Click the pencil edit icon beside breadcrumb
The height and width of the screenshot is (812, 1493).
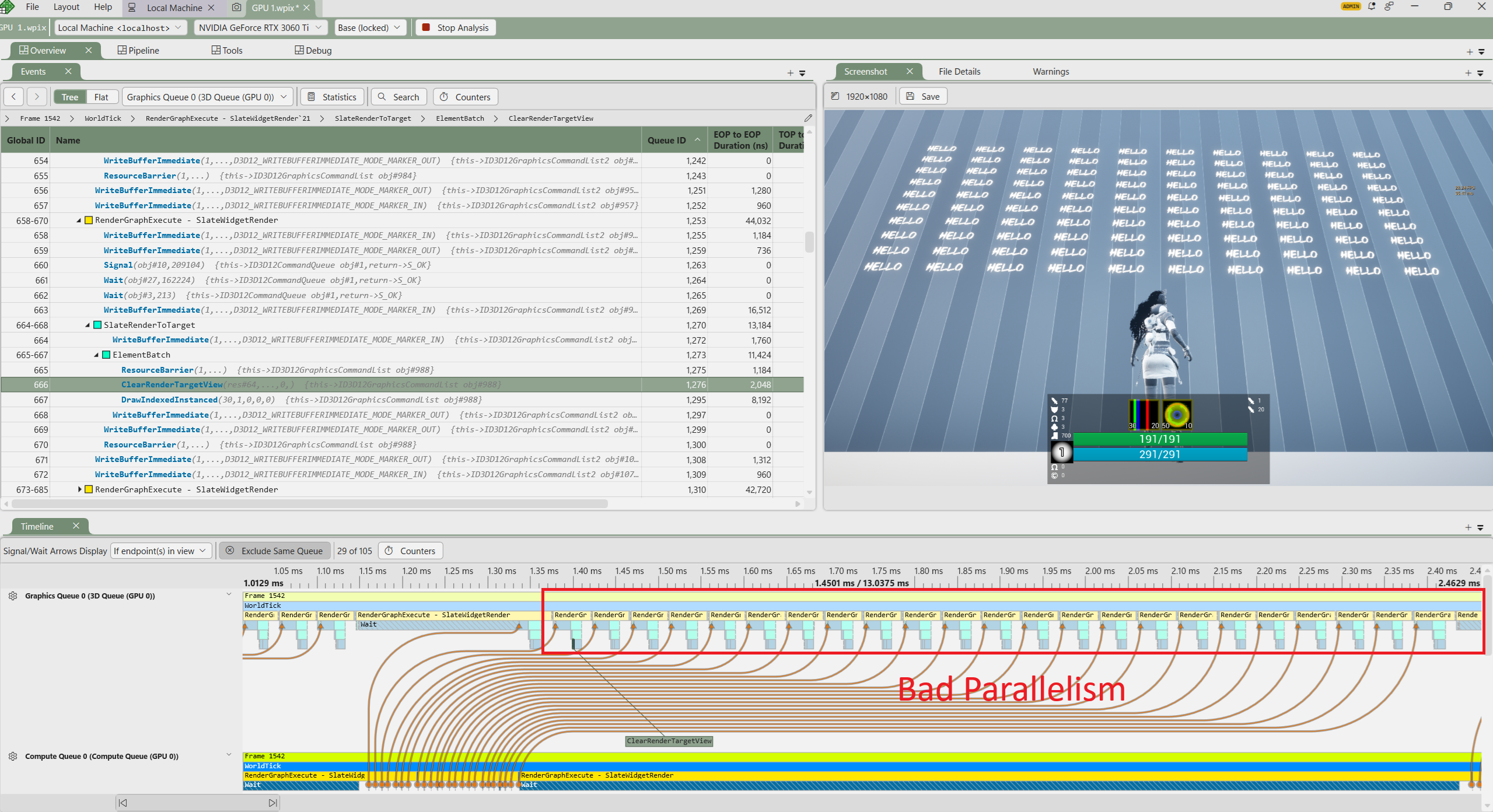(x=808, y=118)
